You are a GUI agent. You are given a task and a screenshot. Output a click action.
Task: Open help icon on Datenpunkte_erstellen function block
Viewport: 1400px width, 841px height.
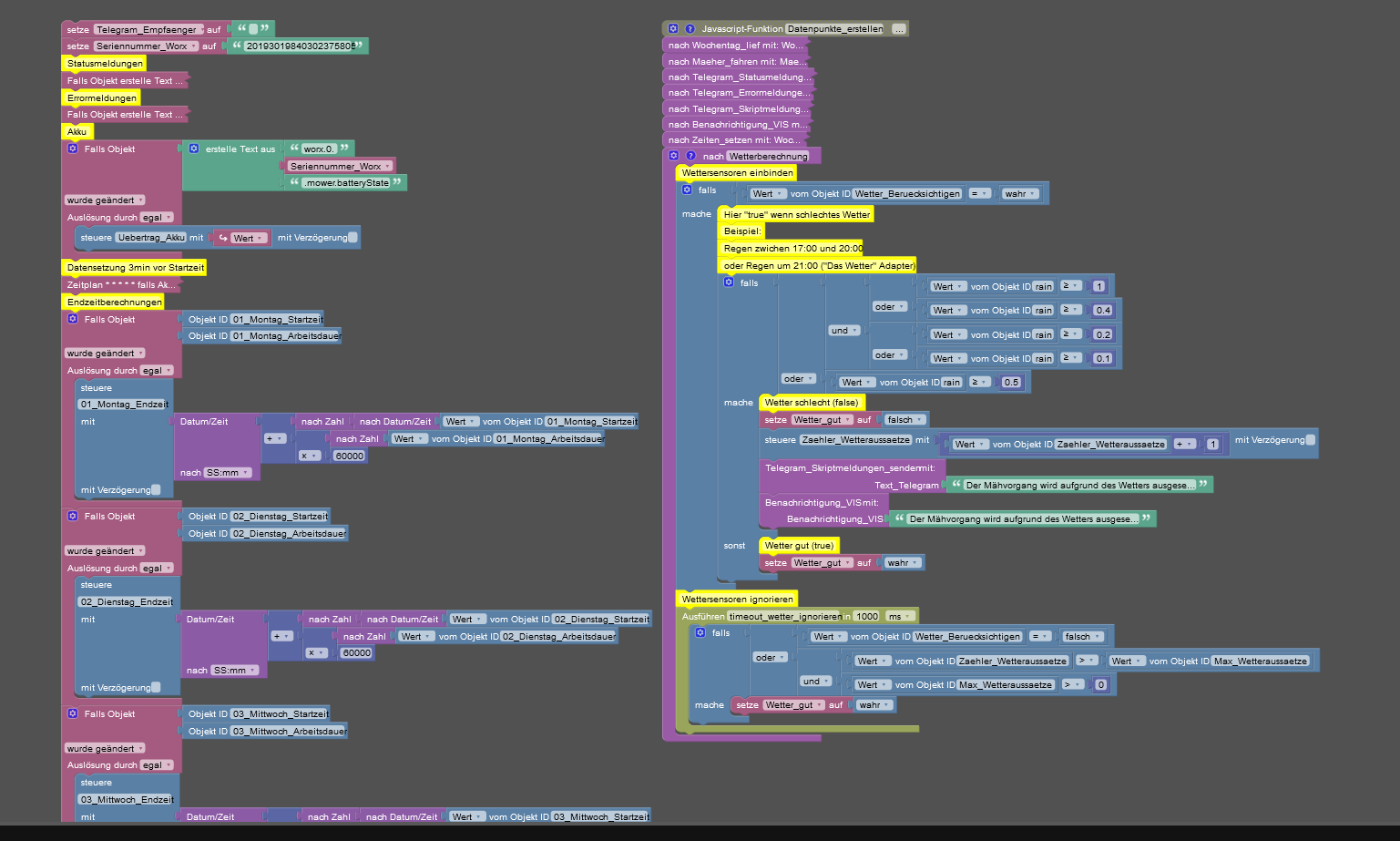690,29
